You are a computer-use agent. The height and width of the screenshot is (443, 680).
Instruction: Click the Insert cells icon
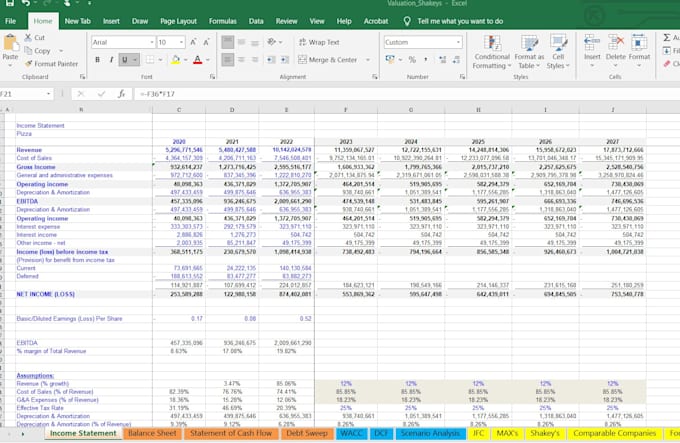coord(592,43)
